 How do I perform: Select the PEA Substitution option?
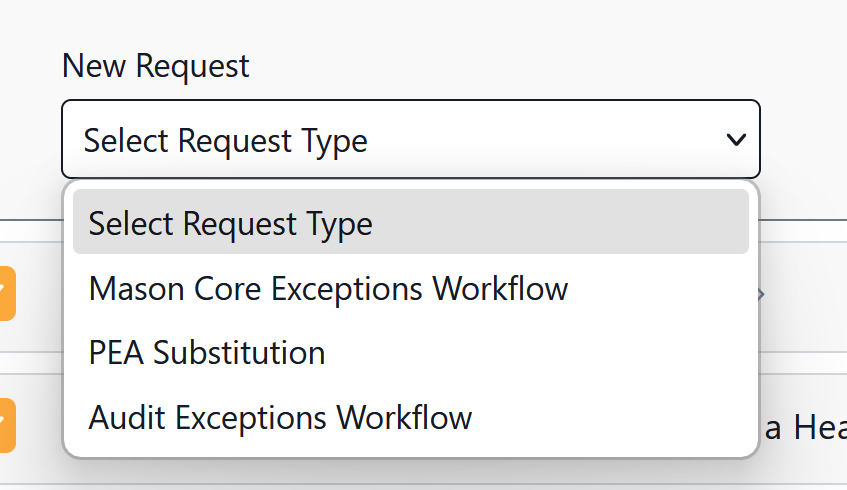coord(207,353)
